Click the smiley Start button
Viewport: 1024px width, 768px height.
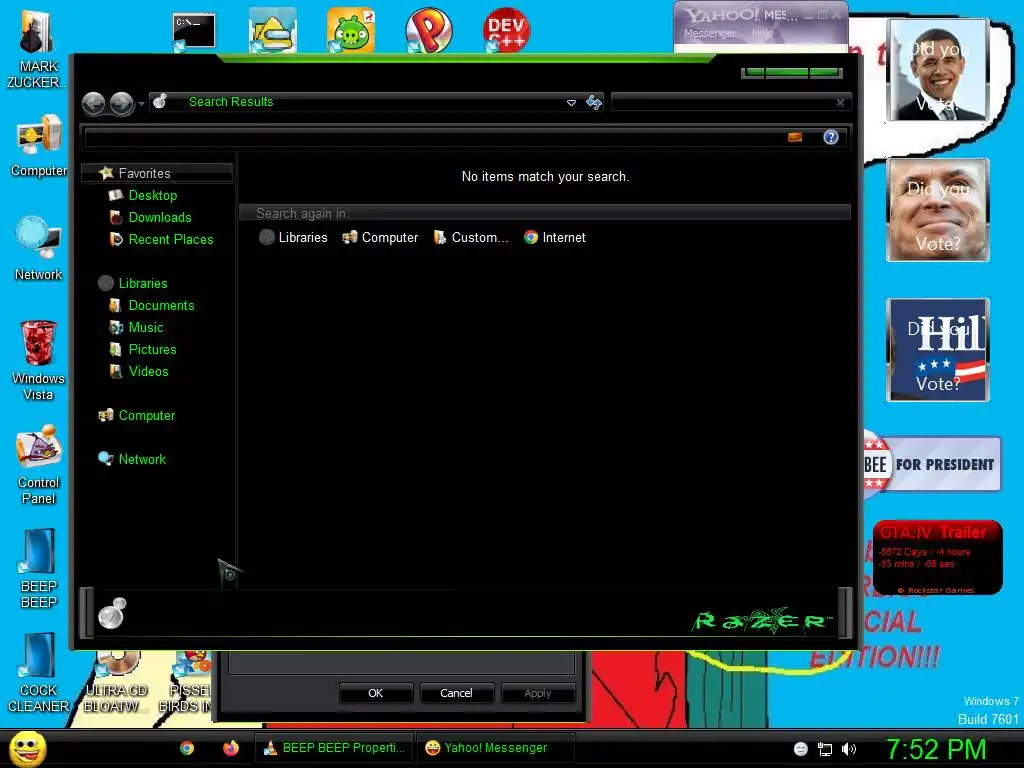(27, 748)
